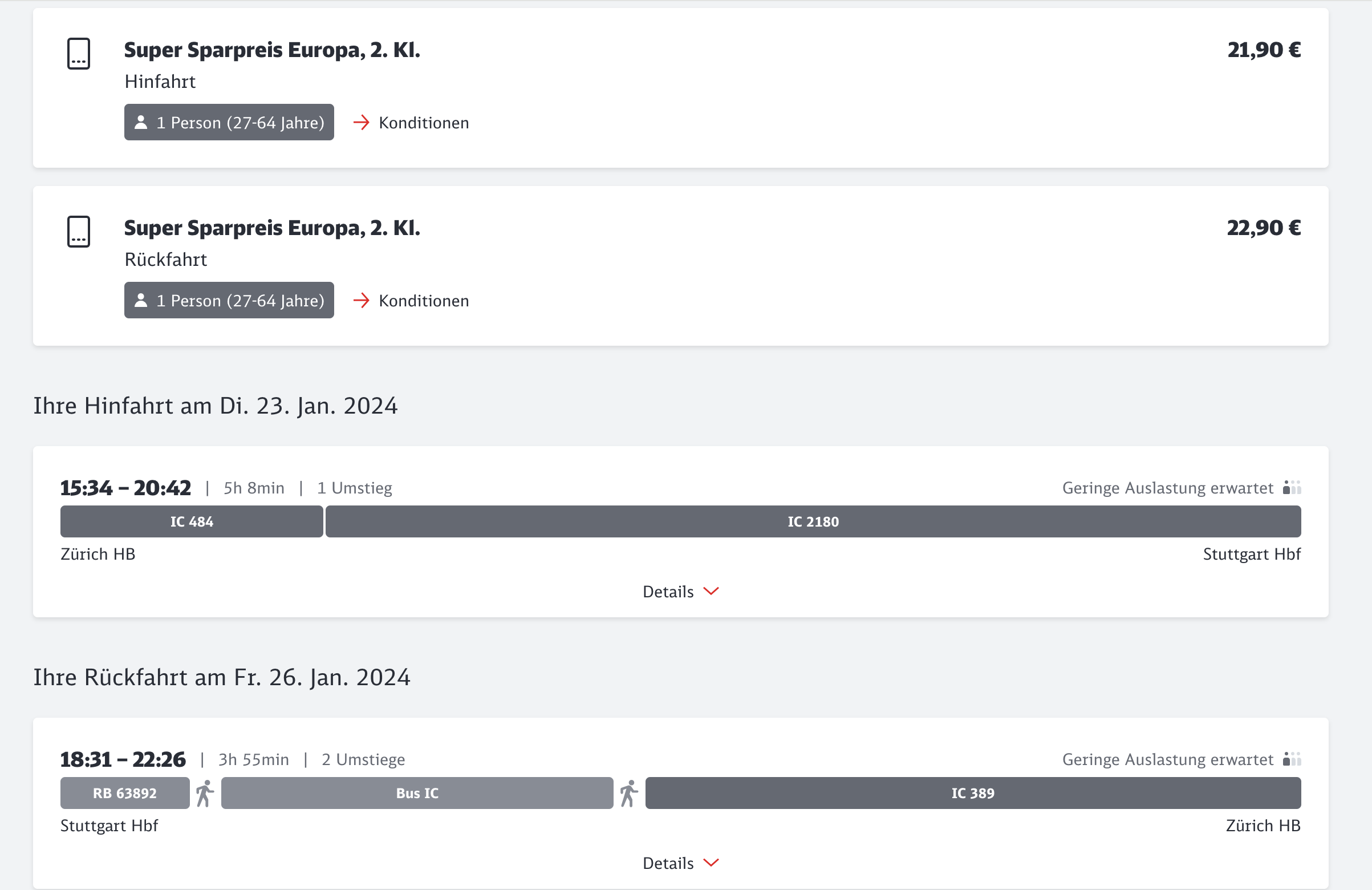Expand Details for the Zürich to Stuttgart trip

680,592
